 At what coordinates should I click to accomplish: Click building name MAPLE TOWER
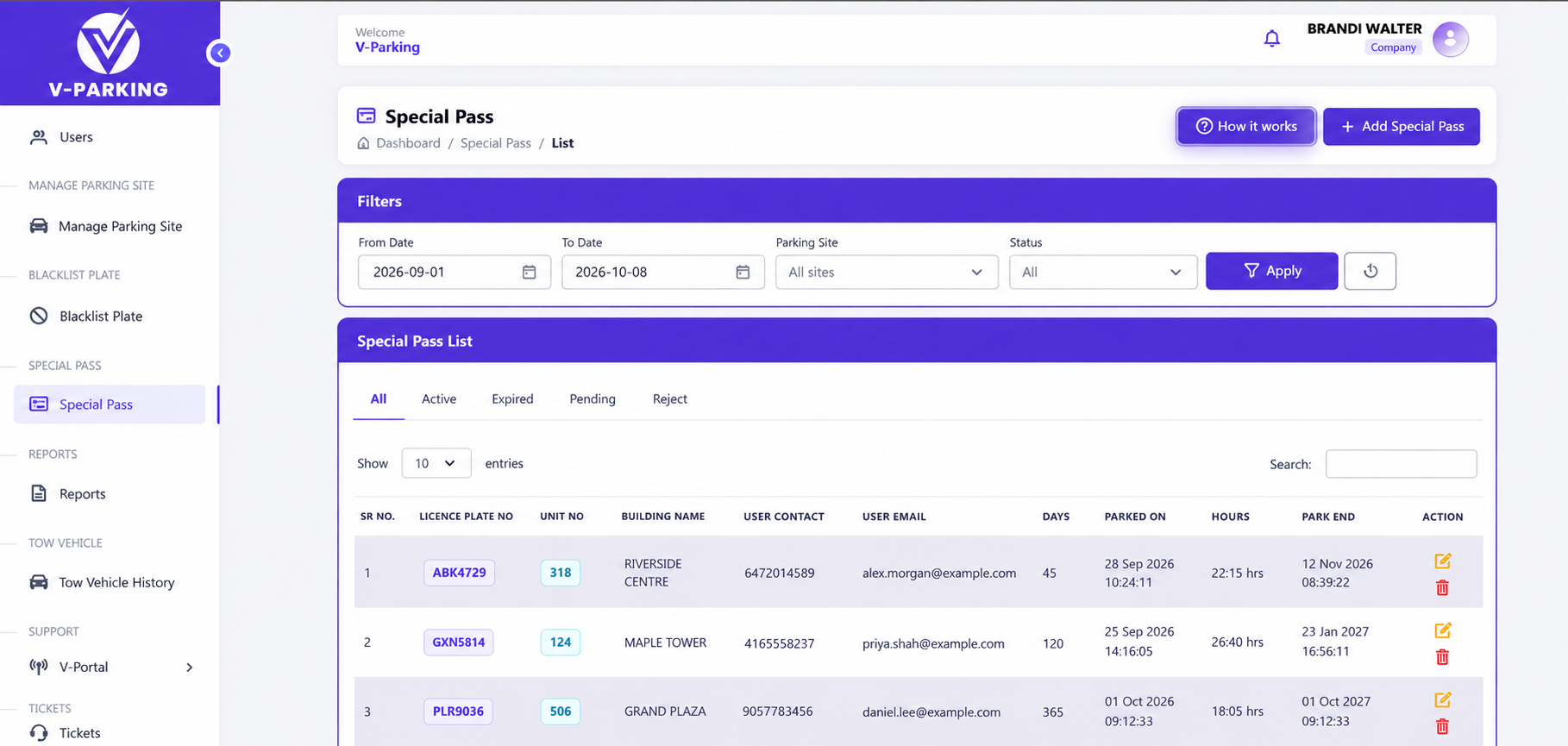(665, 643)
